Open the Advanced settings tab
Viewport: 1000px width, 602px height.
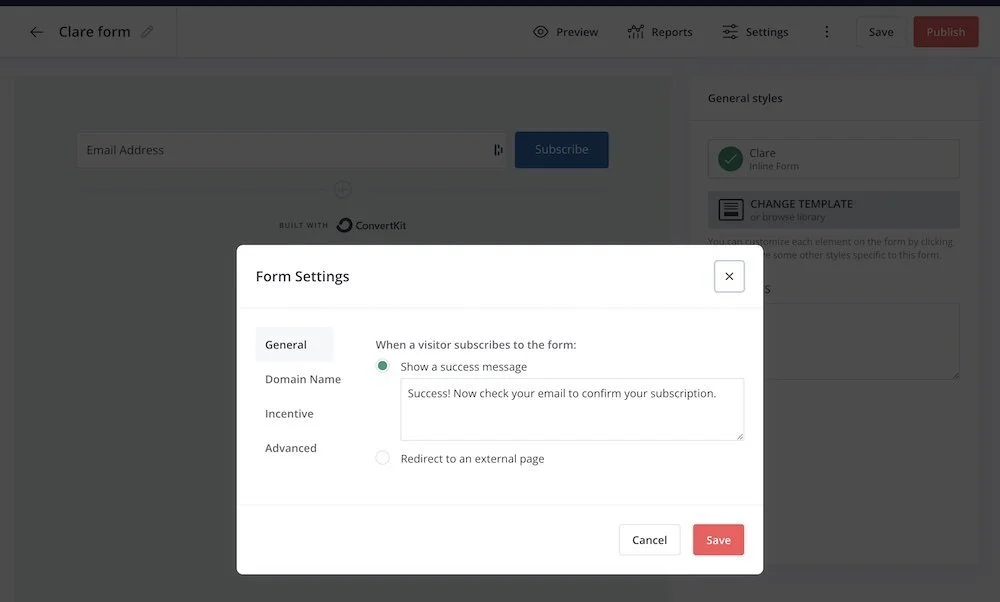click(x=291, y=448)
